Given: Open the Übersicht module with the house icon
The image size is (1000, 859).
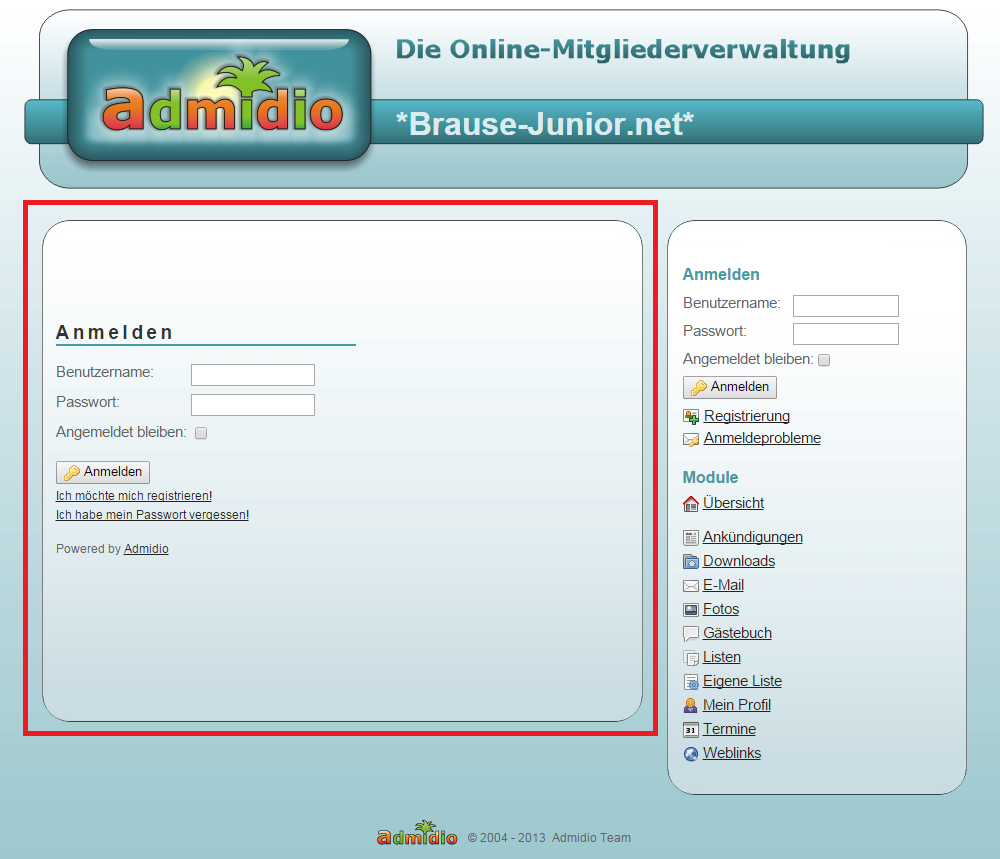Looking at the screenshot, I should click(x=690, y=503).
